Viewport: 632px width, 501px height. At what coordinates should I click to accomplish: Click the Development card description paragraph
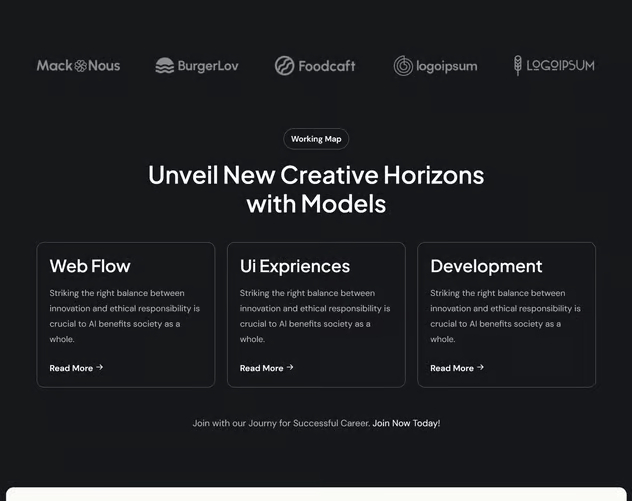click(505, 316)
